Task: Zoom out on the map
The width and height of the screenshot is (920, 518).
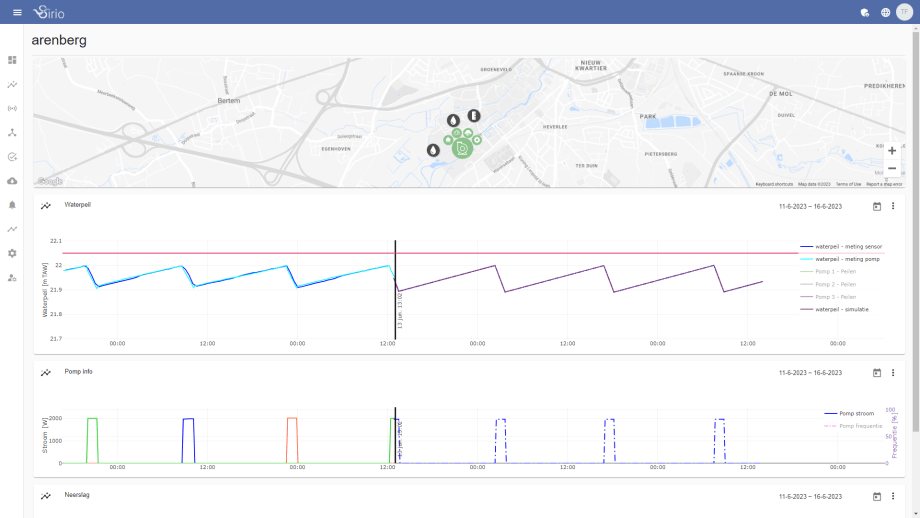Action: [892, 168]
